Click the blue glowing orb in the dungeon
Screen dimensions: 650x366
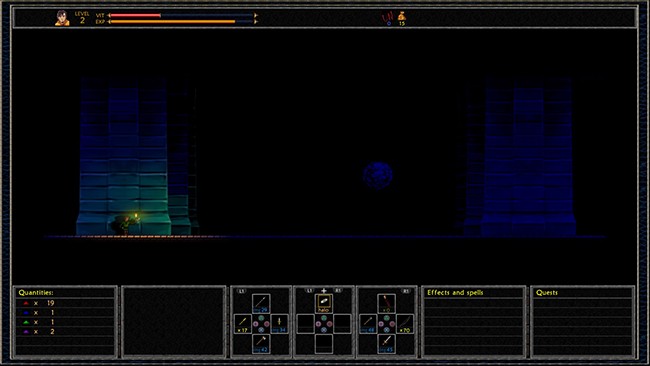(x=378, y=175)
